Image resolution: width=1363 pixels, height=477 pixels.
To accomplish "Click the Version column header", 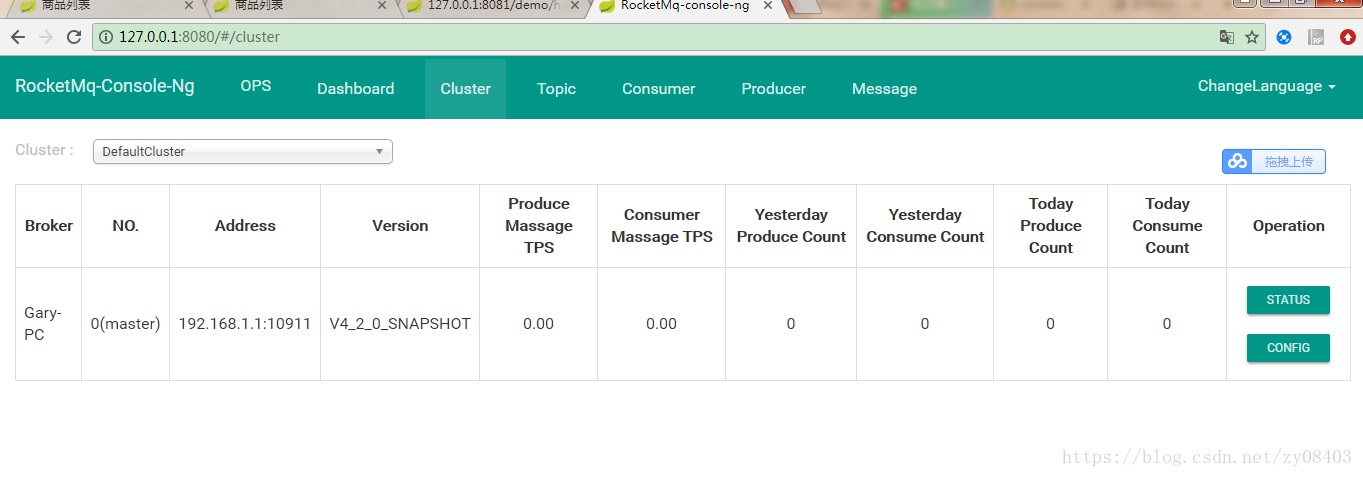I will click(400, 226).
